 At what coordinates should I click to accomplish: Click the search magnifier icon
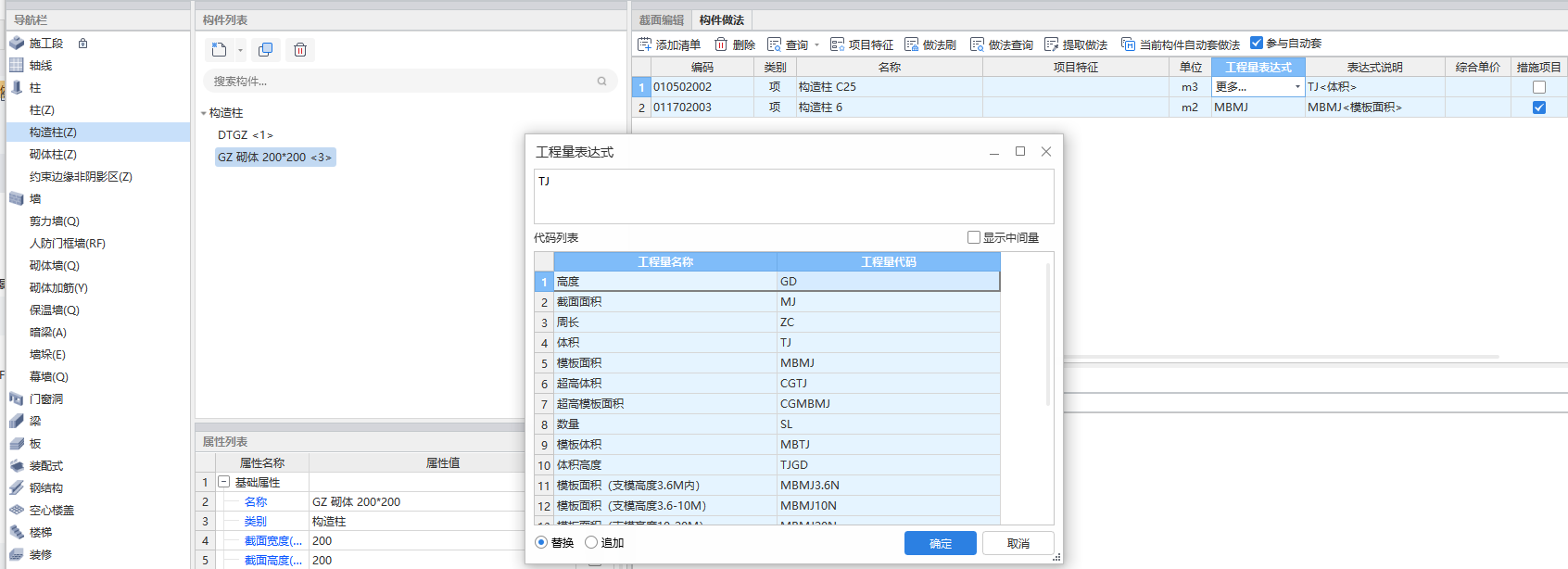coord(602,82)
